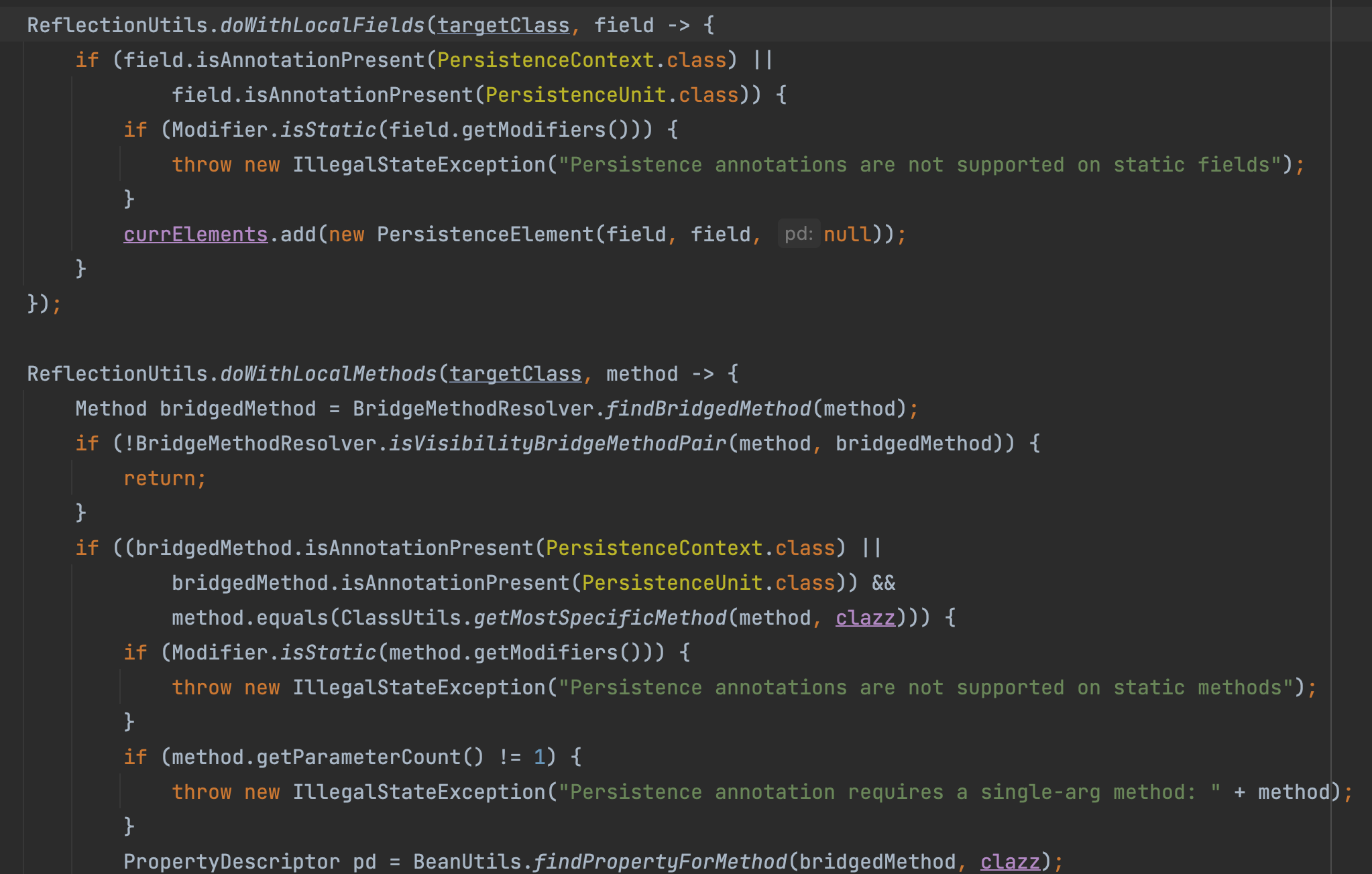Place cursor on doWithLocalMethods method name

click(x=328, y=373)
